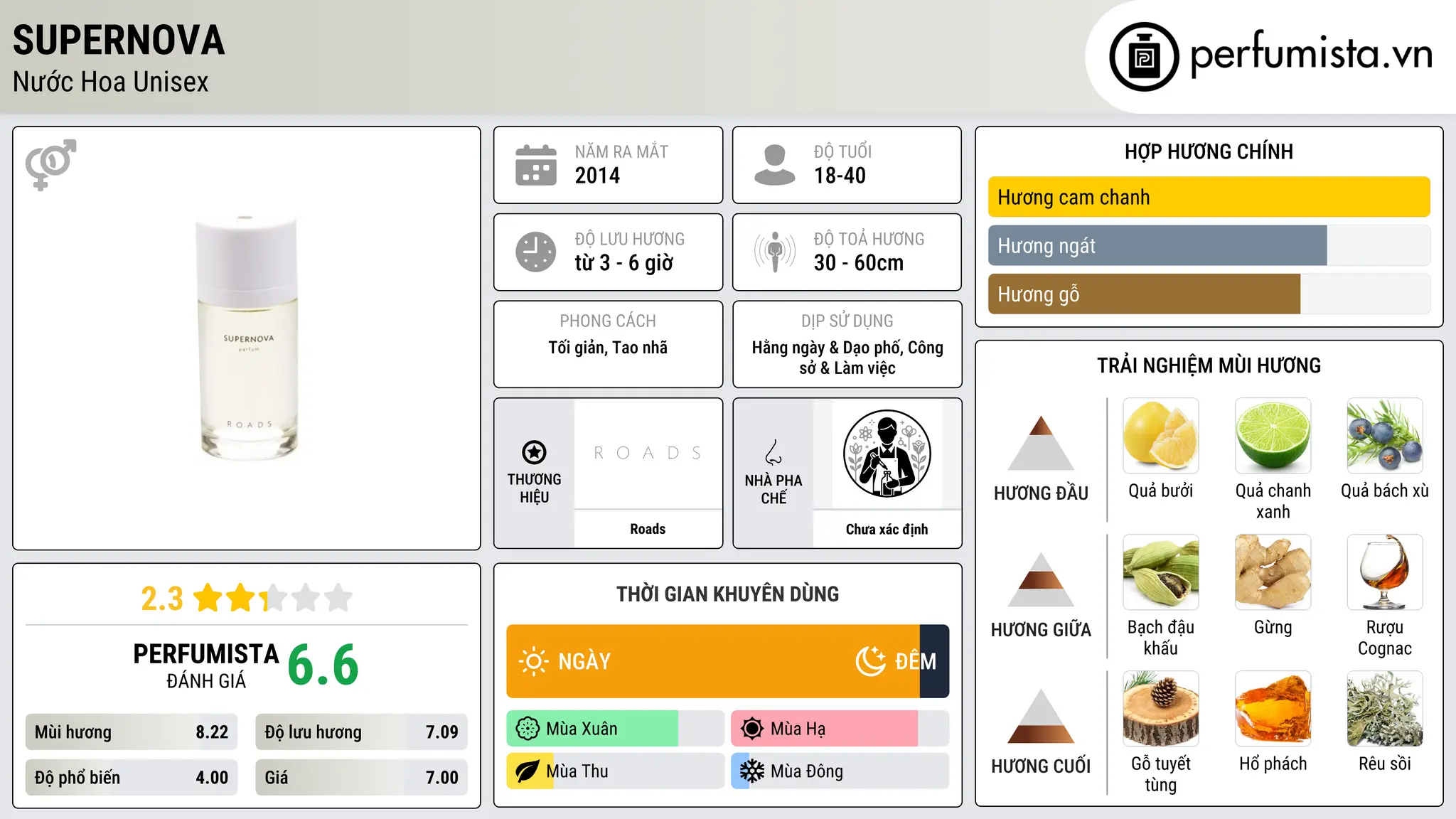
Task: Click the flower icon for Mùa Xuân
Action: [x=528, y=729]
